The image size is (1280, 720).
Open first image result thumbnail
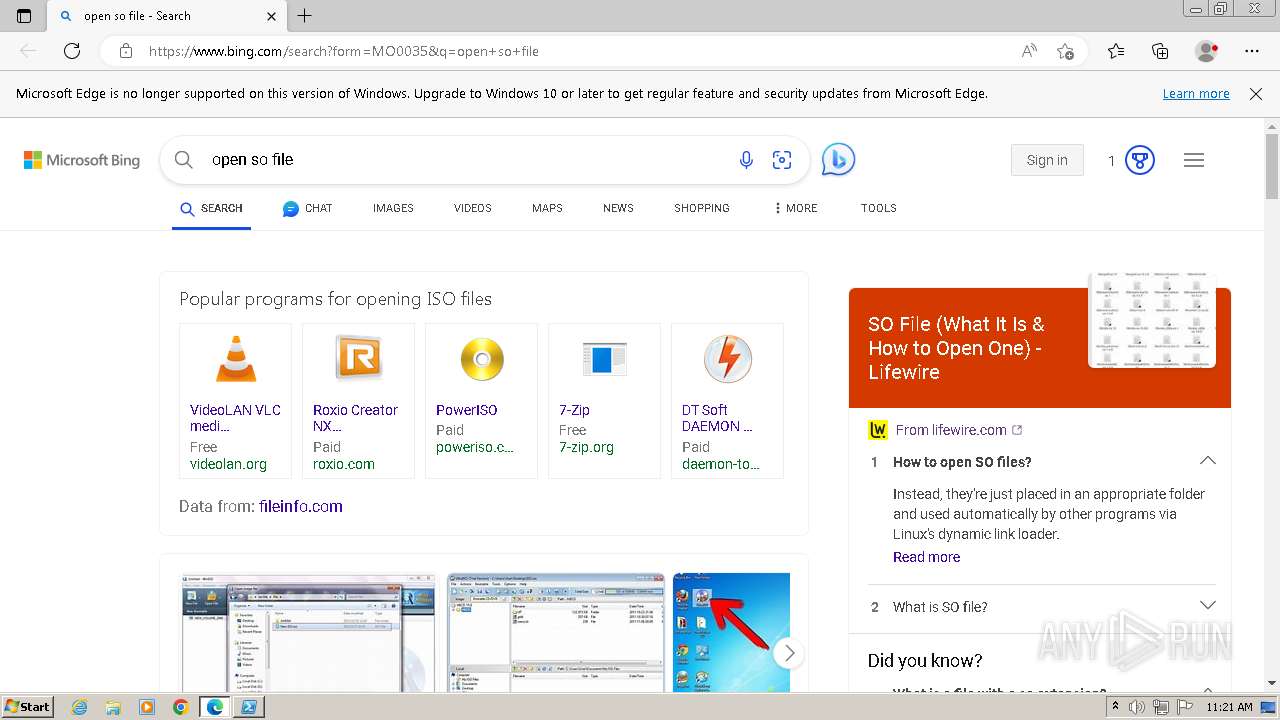[308, 632]
